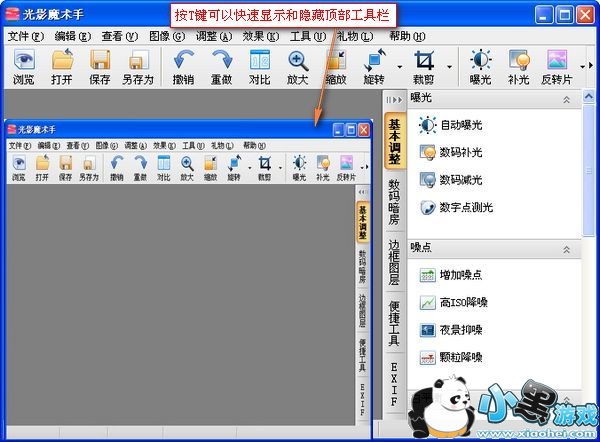Select 夜景抑噪 in the noise panel

(450, 330)
